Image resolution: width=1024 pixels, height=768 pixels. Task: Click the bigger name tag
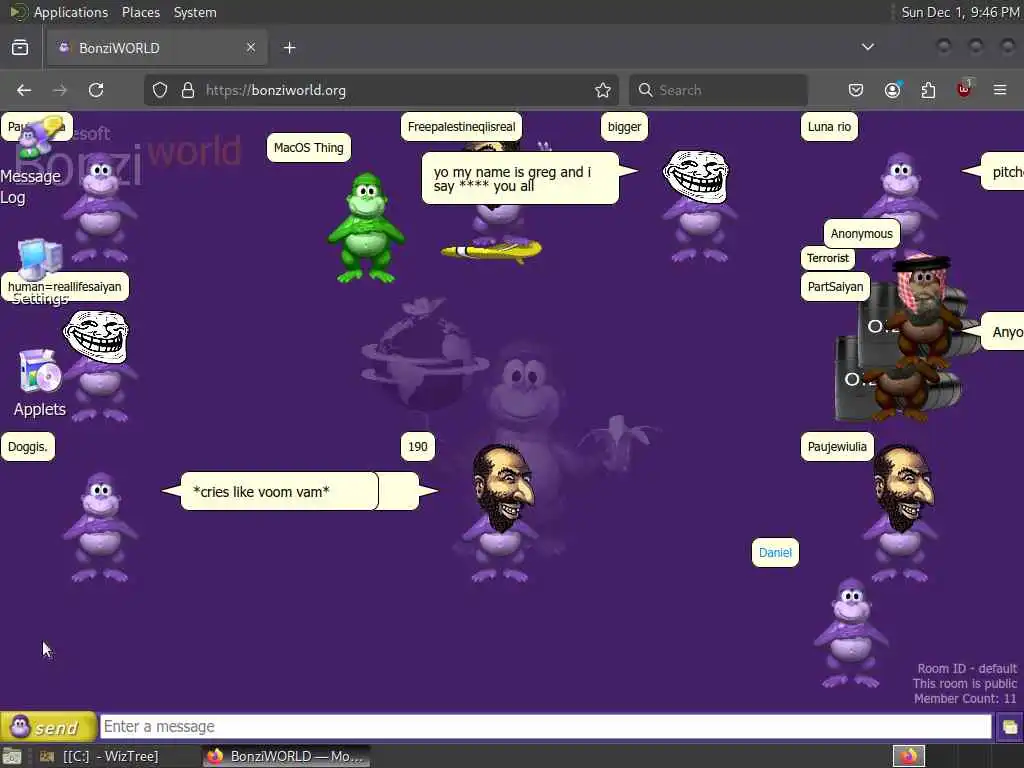[x=624, y=127]
